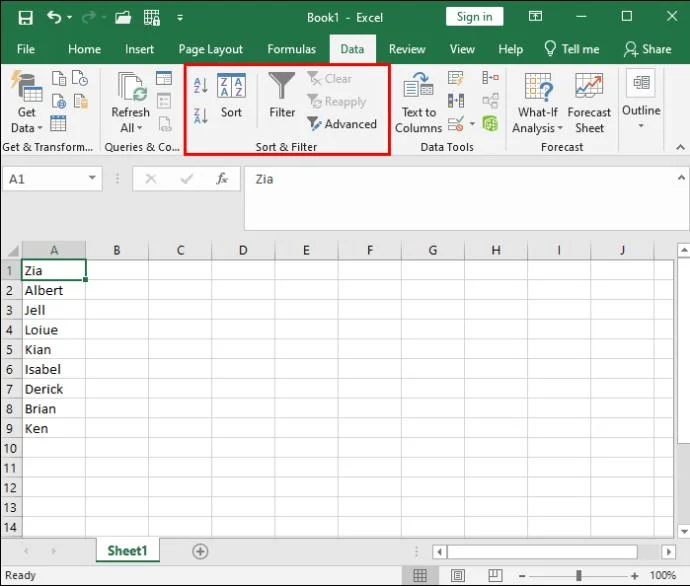Open Customize Quick Access Toolbar dropdown
690x586 pixels.
(x=180, y=18)
